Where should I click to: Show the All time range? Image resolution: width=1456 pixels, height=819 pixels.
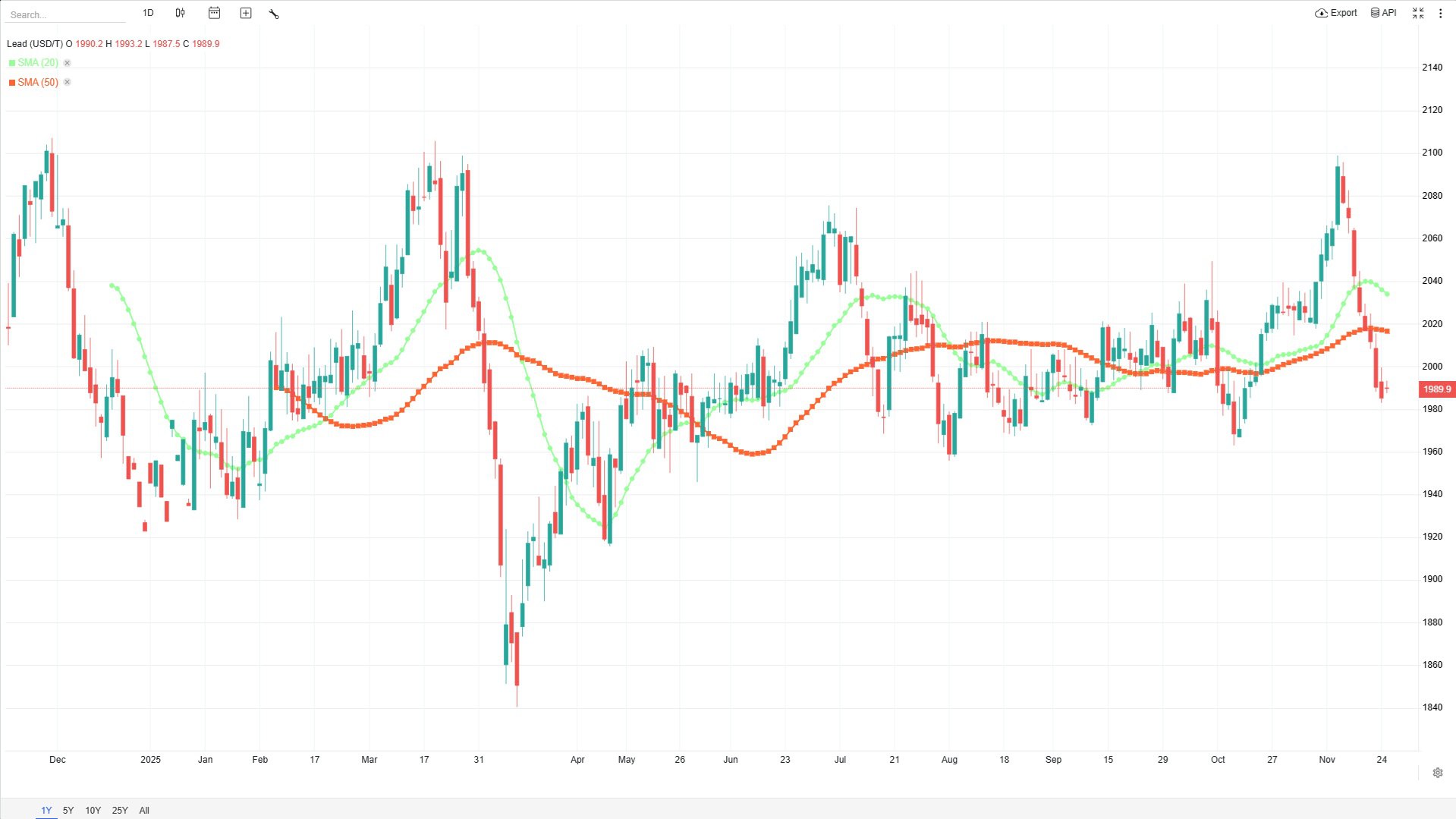pyautogui.click(x=144, y=810)
